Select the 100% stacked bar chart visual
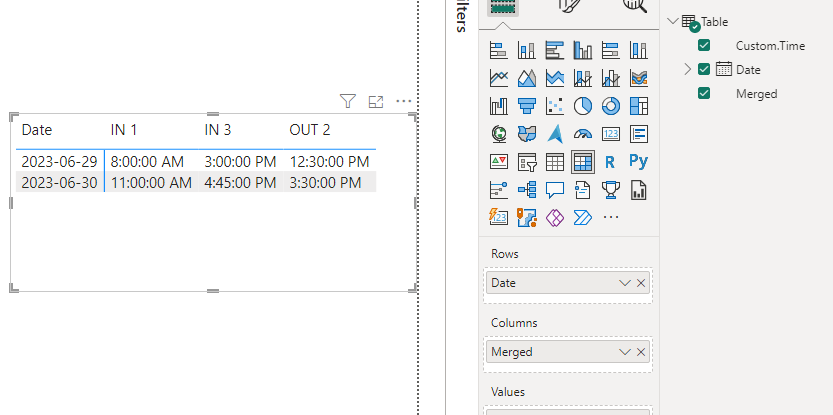833x415 pixels. pos(611,50)
